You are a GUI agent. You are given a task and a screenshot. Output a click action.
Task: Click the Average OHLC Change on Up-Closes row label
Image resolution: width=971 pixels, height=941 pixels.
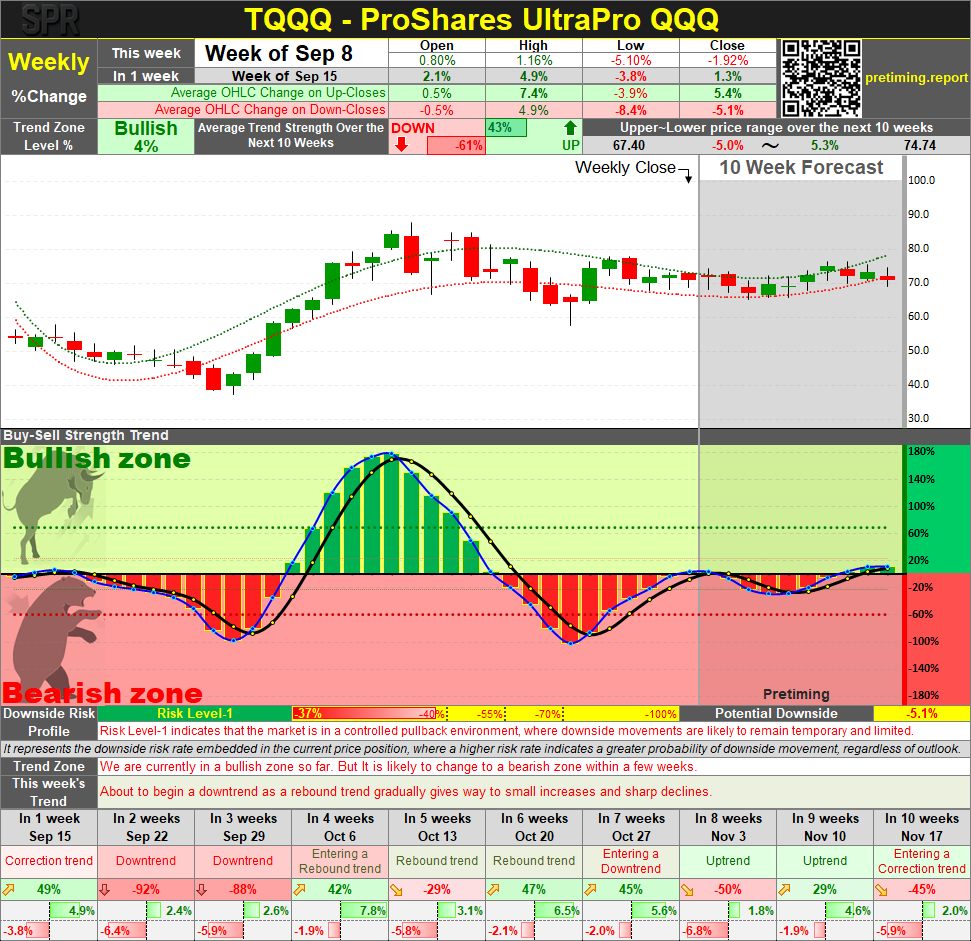click(278, 93)
